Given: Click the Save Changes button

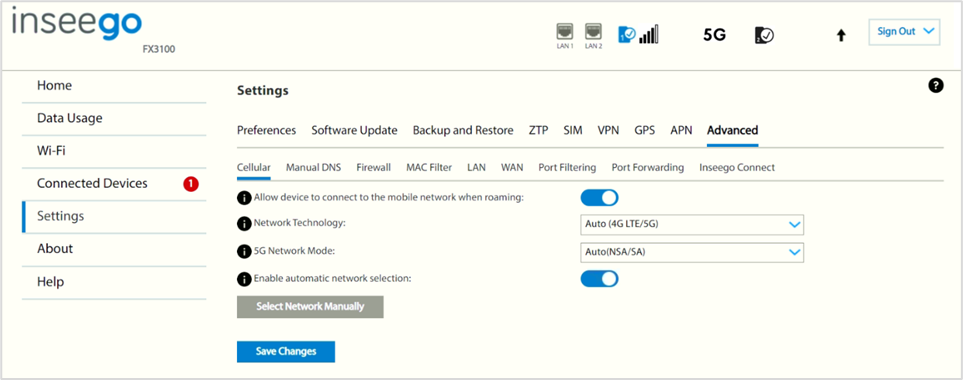Looking at the screenshot, I should (x=286, y=352).
